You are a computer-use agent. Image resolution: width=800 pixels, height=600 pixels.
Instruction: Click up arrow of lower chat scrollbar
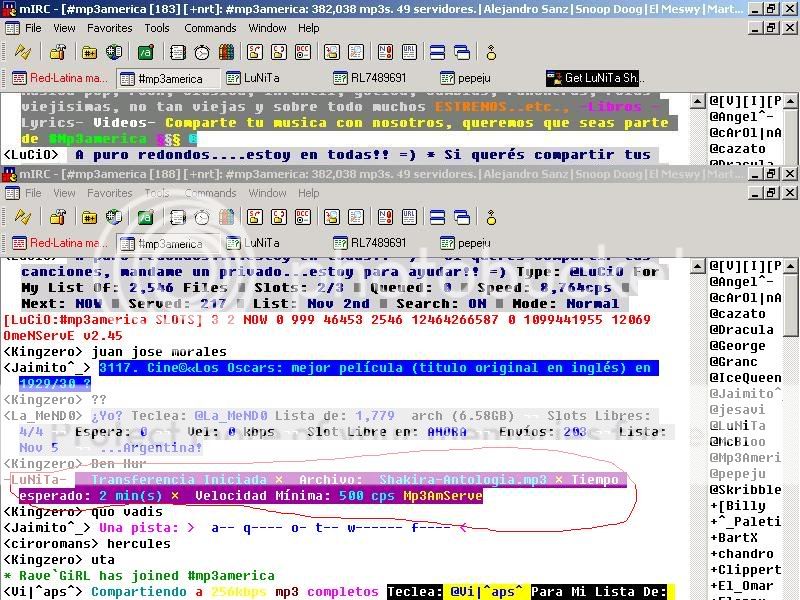(x=697, y=266)
